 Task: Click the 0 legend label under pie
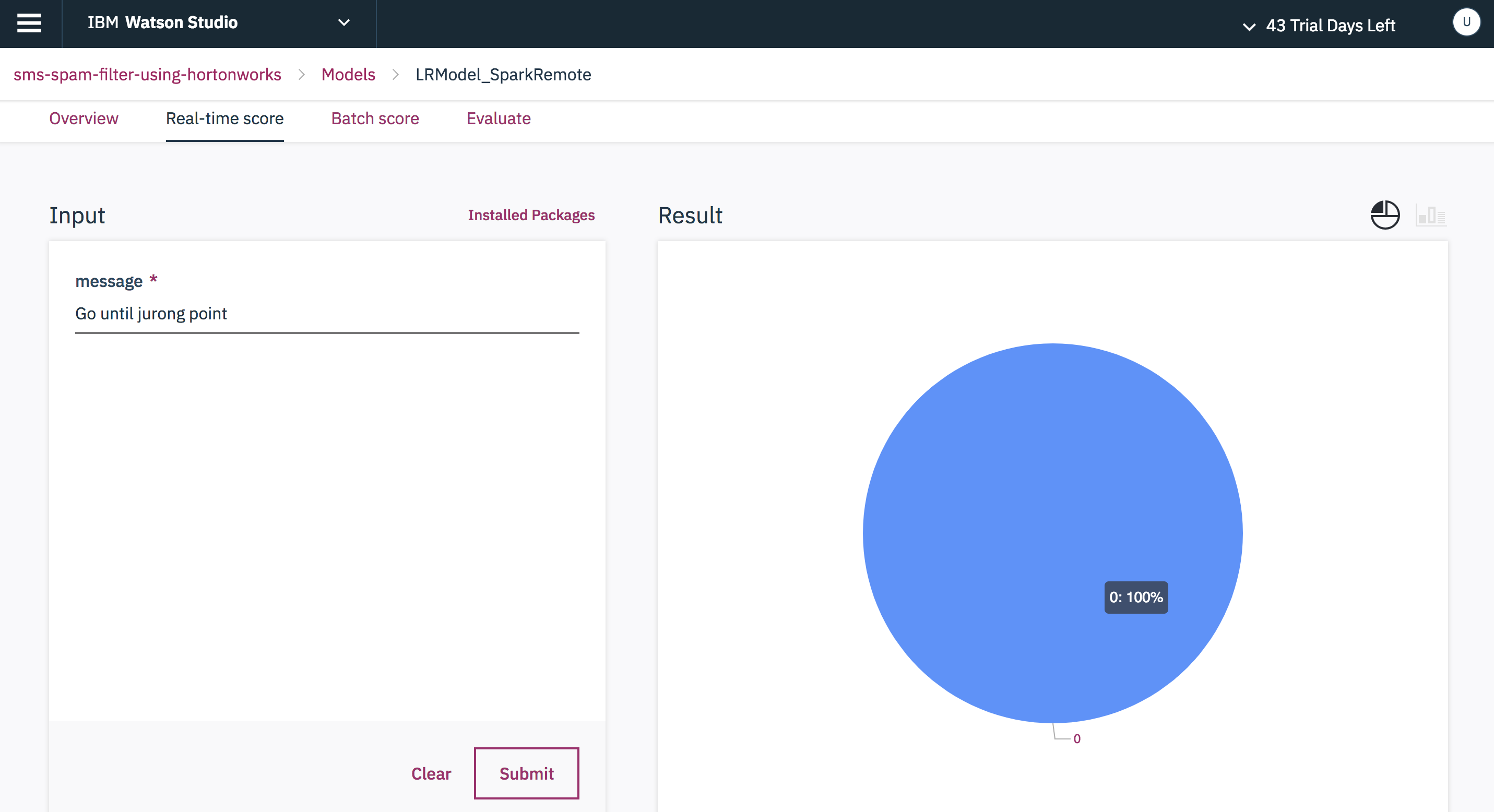coord(1076,739)
